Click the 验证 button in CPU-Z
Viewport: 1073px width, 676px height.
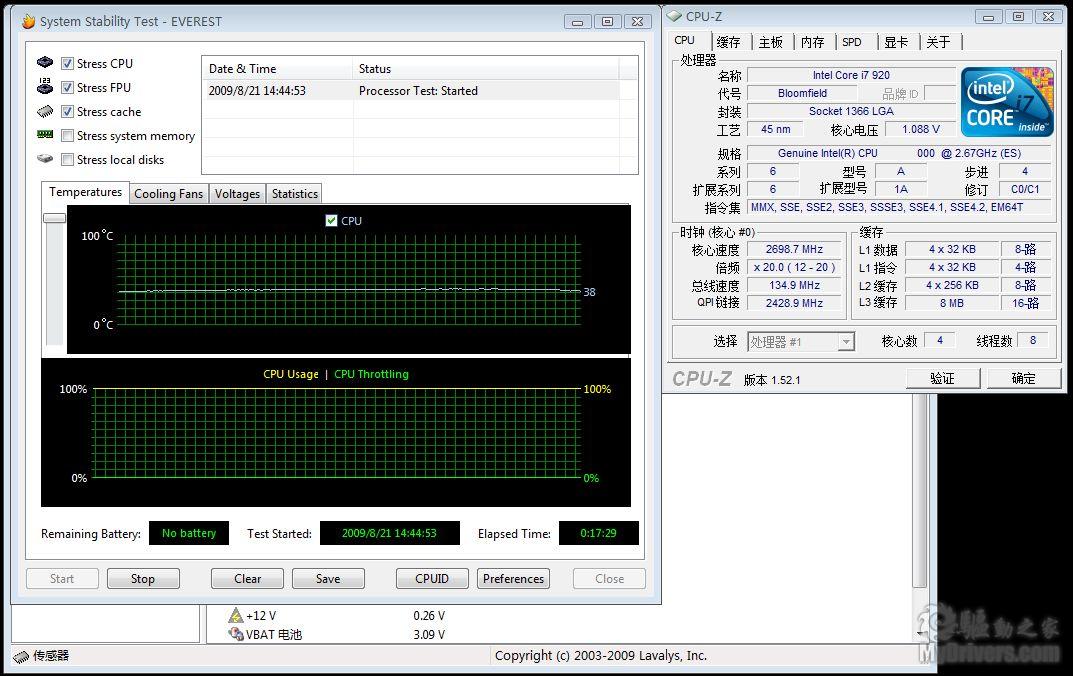[941, 378]
